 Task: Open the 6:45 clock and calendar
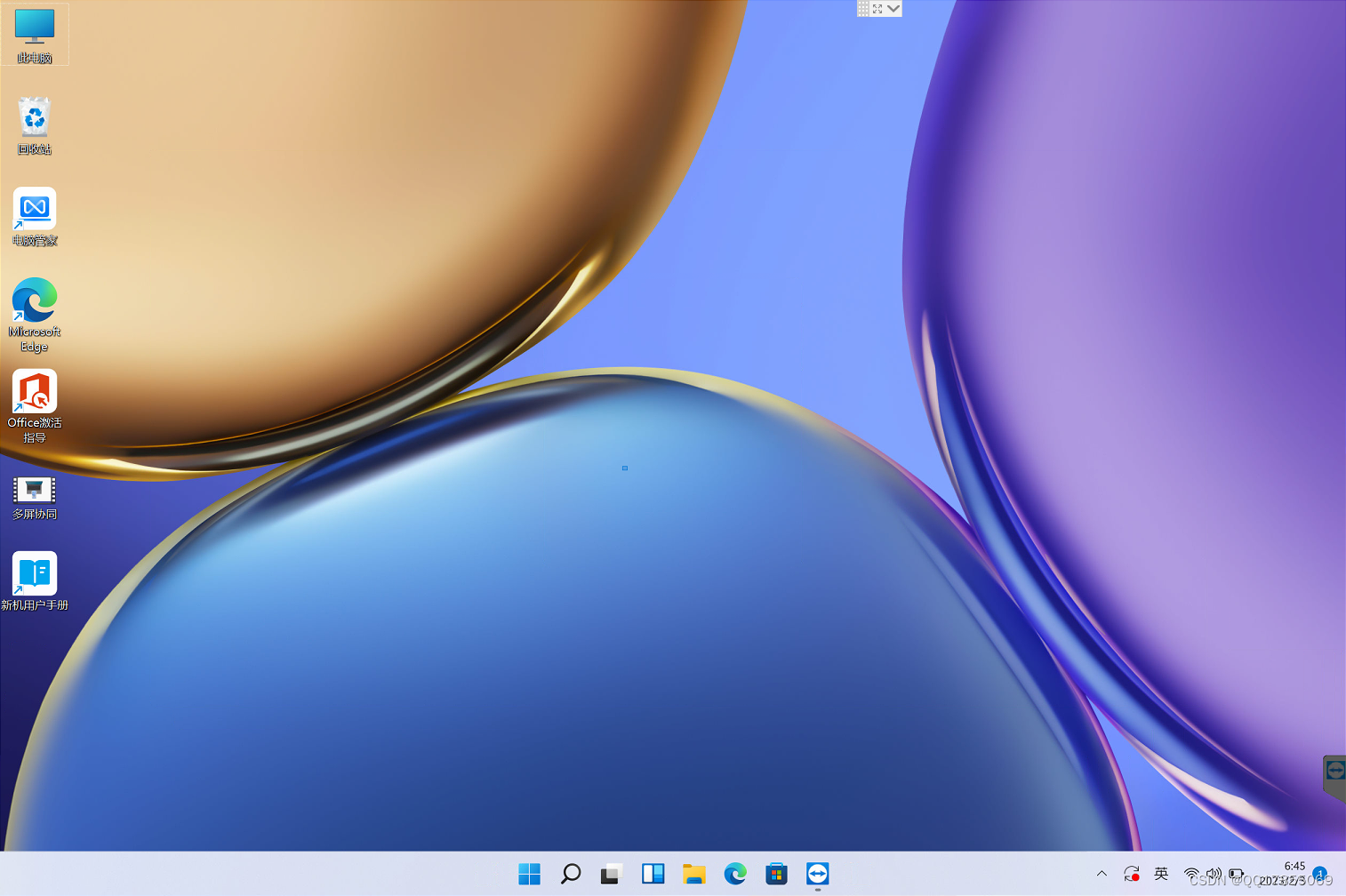click(1284, 873)
